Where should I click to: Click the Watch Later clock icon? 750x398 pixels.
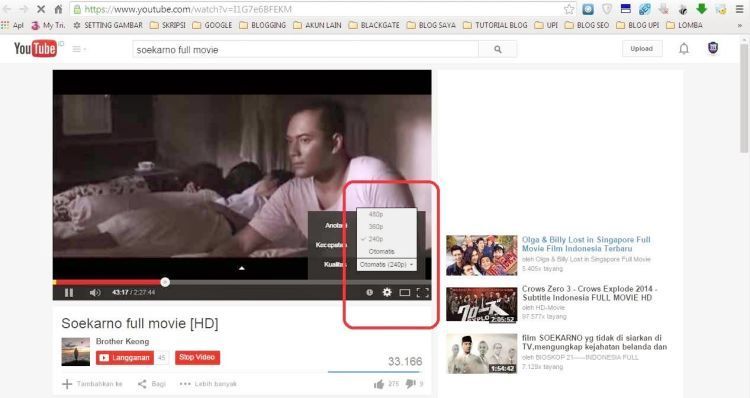[369, 292]
